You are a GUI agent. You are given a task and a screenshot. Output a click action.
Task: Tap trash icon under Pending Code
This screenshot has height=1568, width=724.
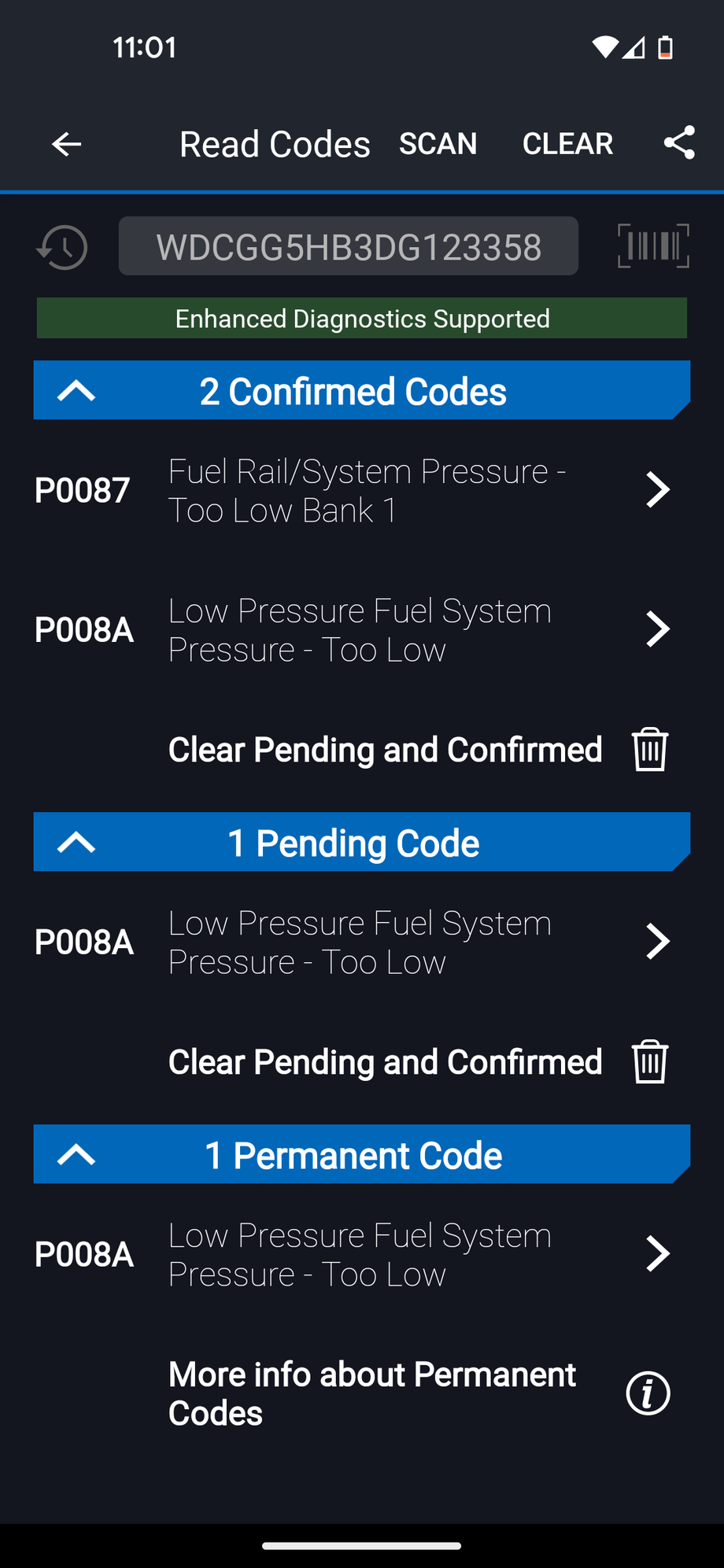(x=650, y=1061)
